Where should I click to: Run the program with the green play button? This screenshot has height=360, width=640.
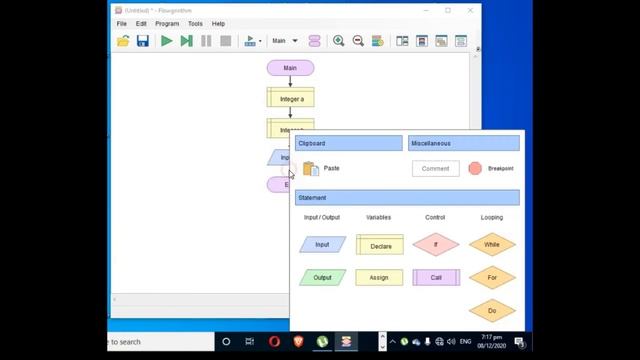(167, 41)
